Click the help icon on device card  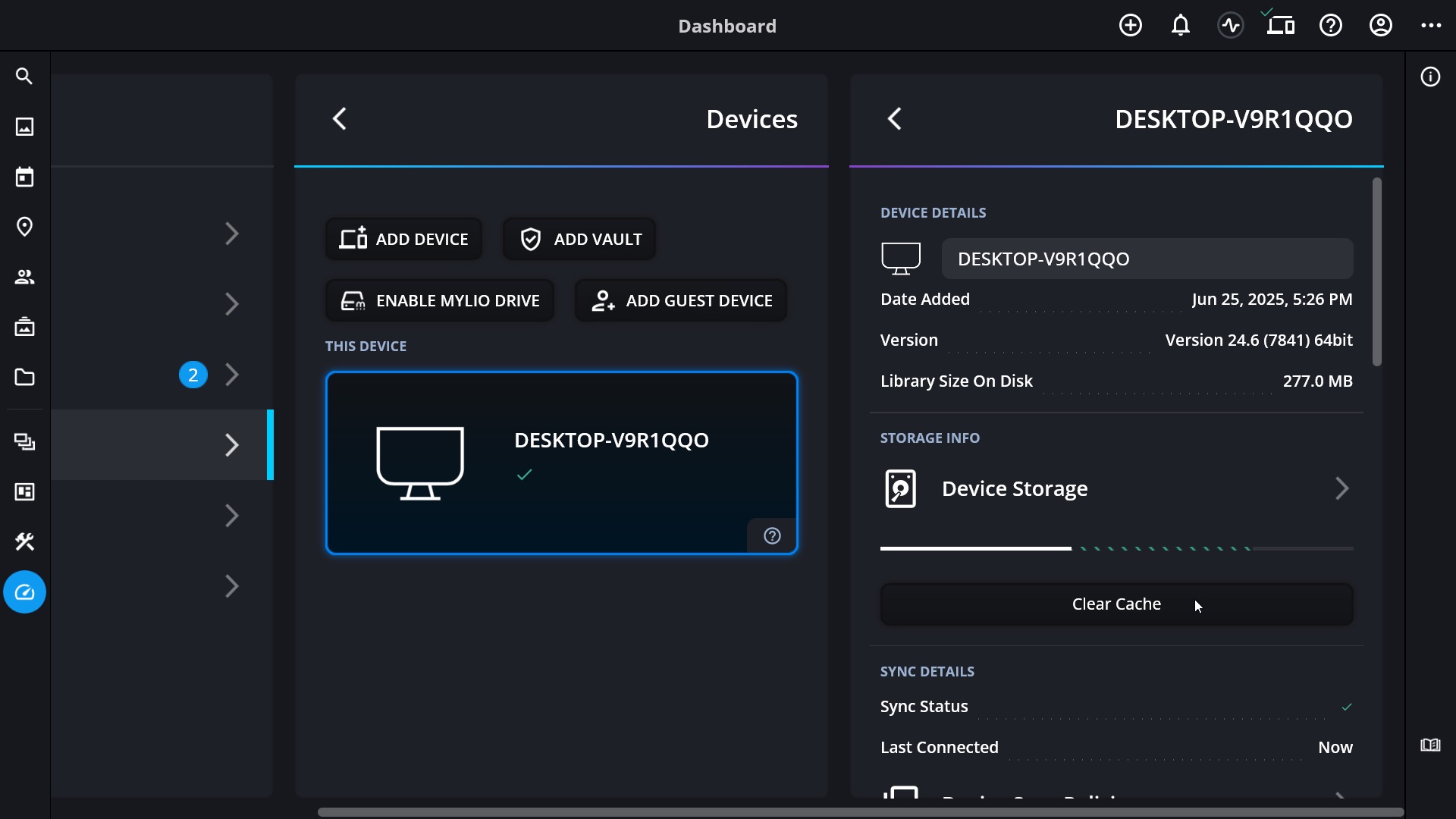coord(772,536)
